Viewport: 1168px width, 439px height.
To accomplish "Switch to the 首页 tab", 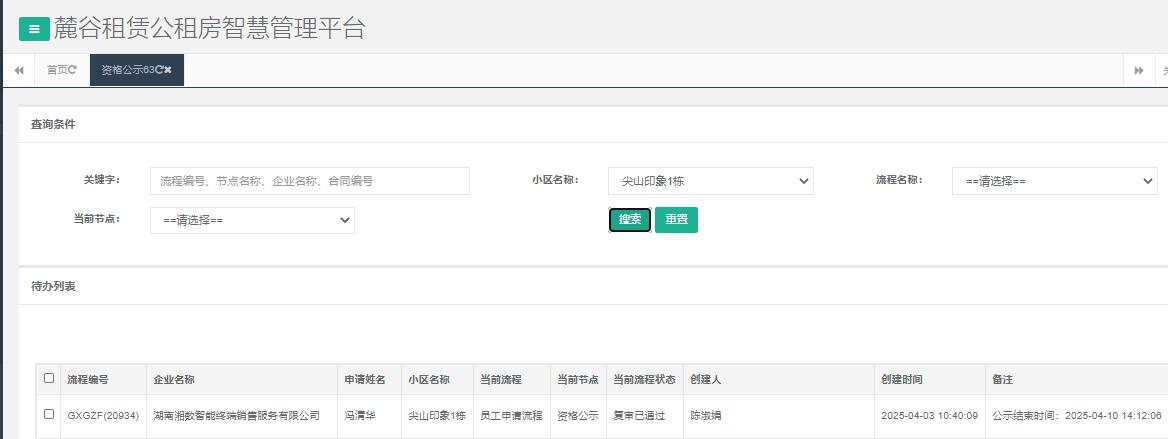I will click(57, 70).
